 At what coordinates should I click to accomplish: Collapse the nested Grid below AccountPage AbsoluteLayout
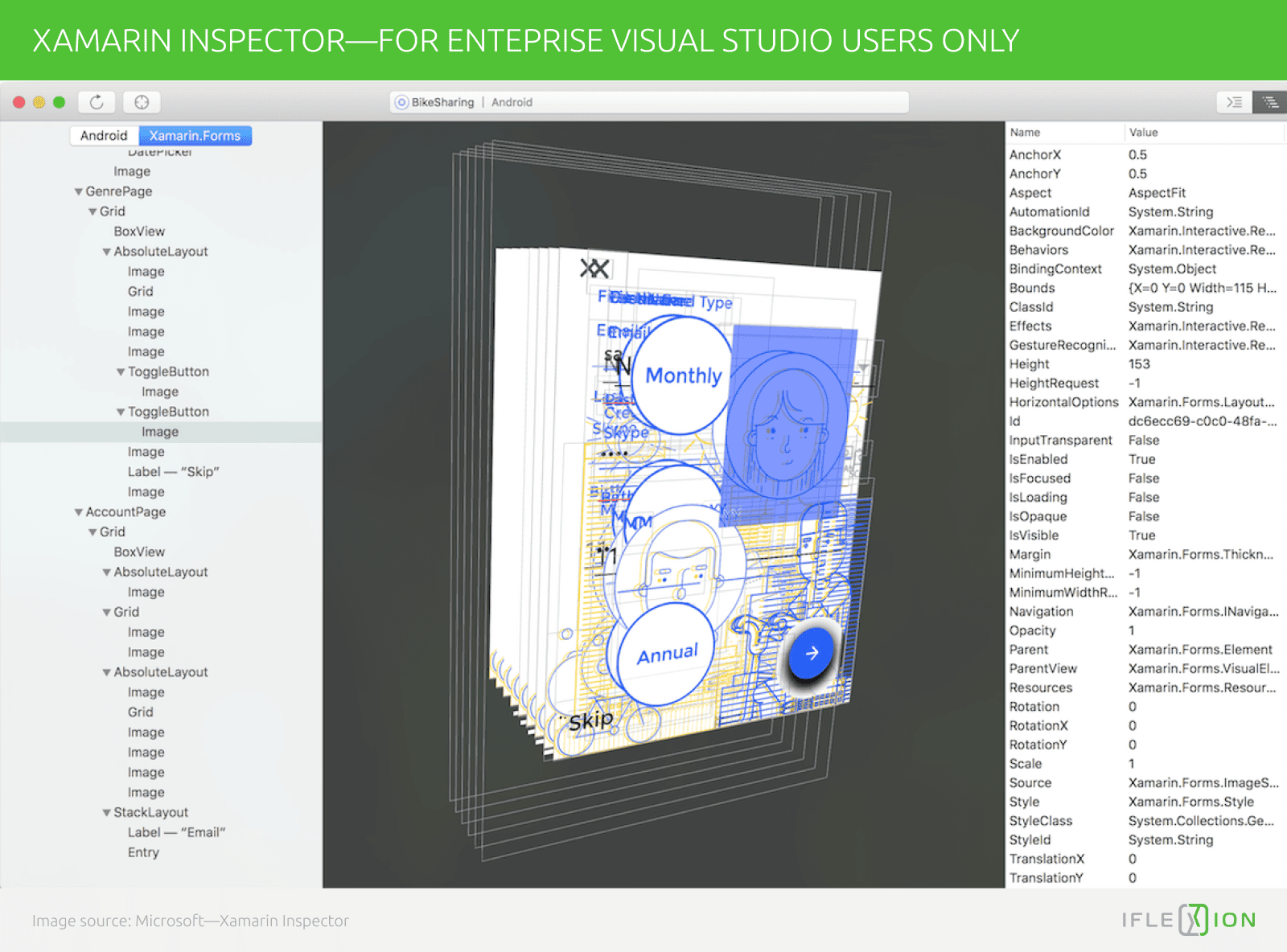click(x=106, y=613)
